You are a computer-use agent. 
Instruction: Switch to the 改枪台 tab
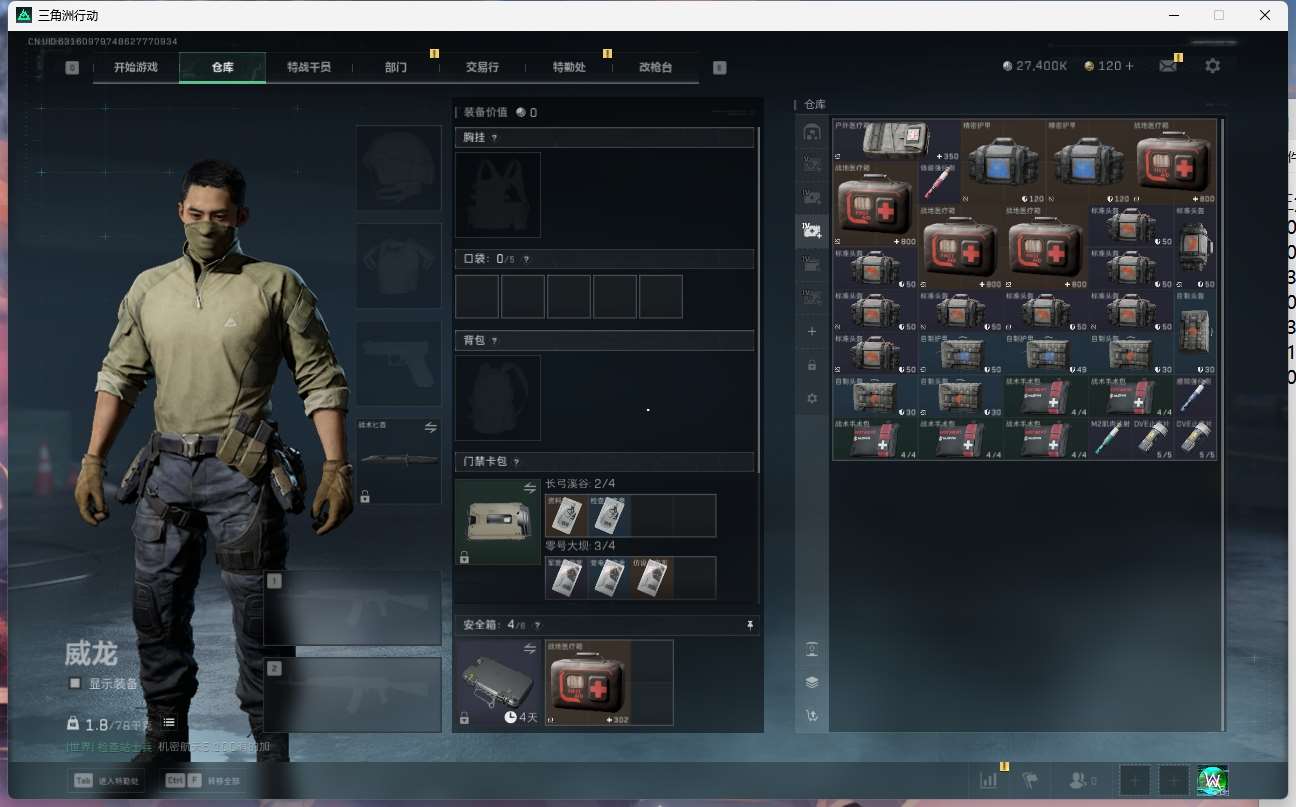click(x=655, y=67)
